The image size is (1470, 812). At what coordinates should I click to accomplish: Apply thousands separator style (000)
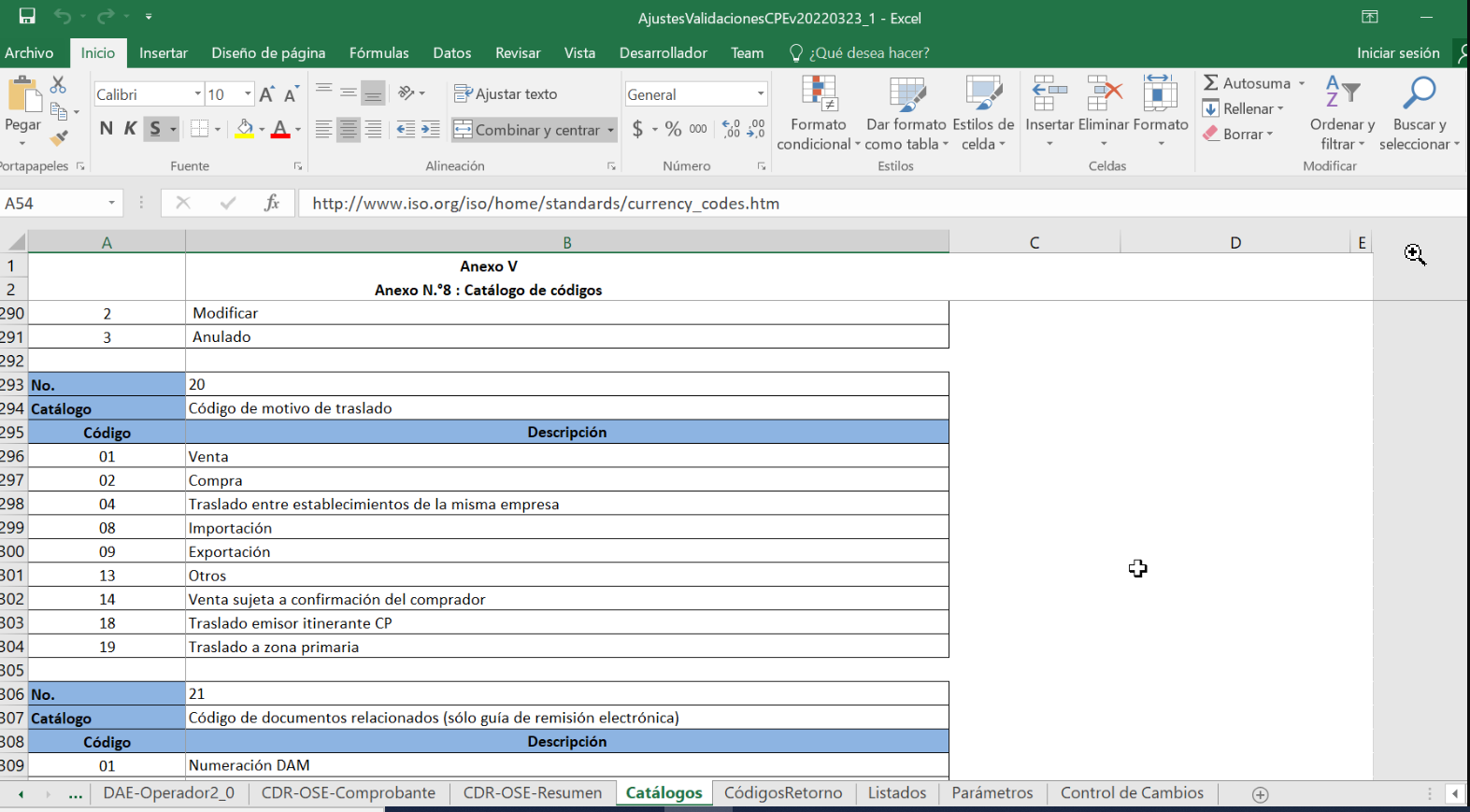(x=698, y=129)
